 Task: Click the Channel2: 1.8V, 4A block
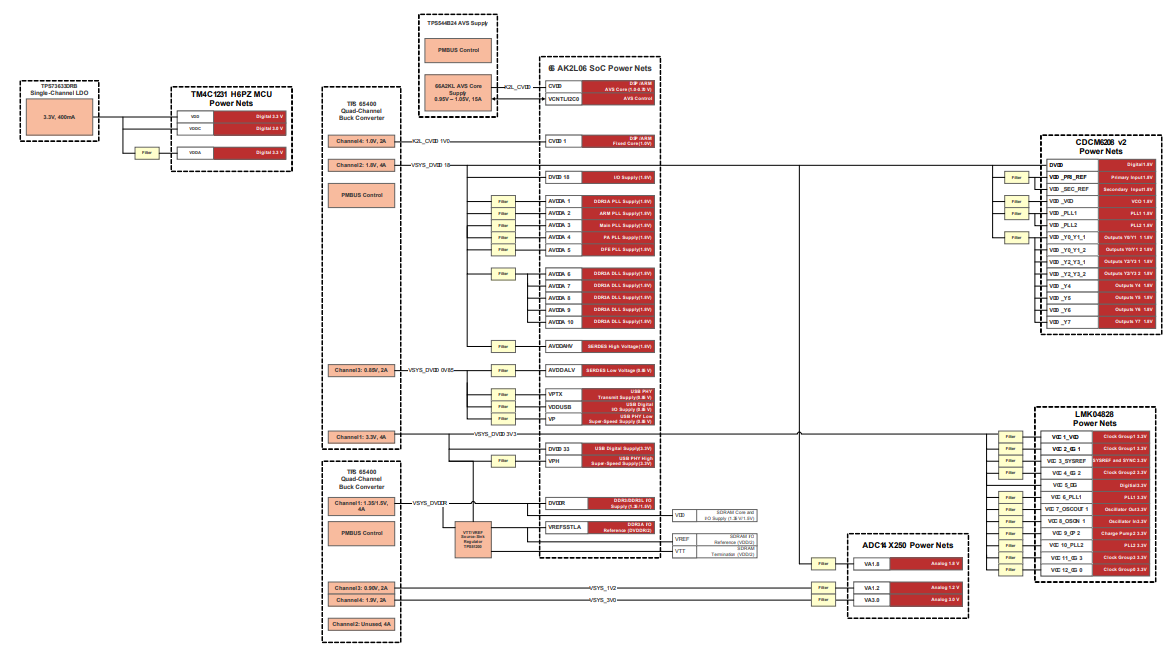click(x=361, y=165)
